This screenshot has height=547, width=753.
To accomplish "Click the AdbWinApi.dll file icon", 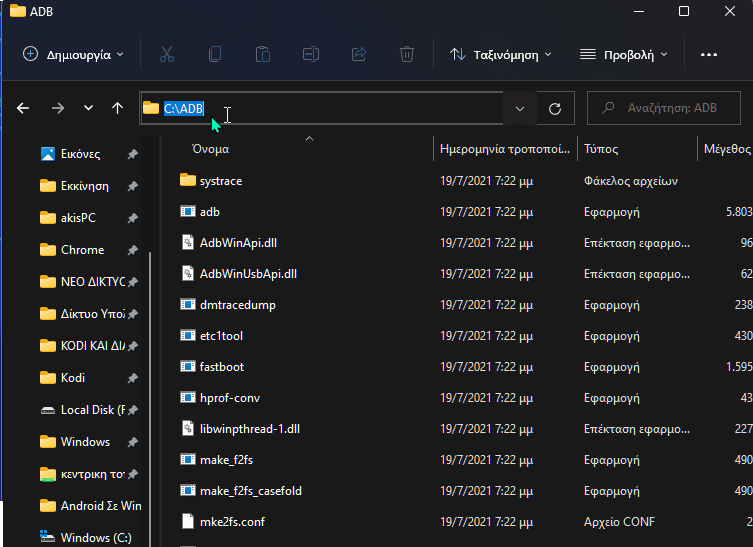I will (188, 242).
